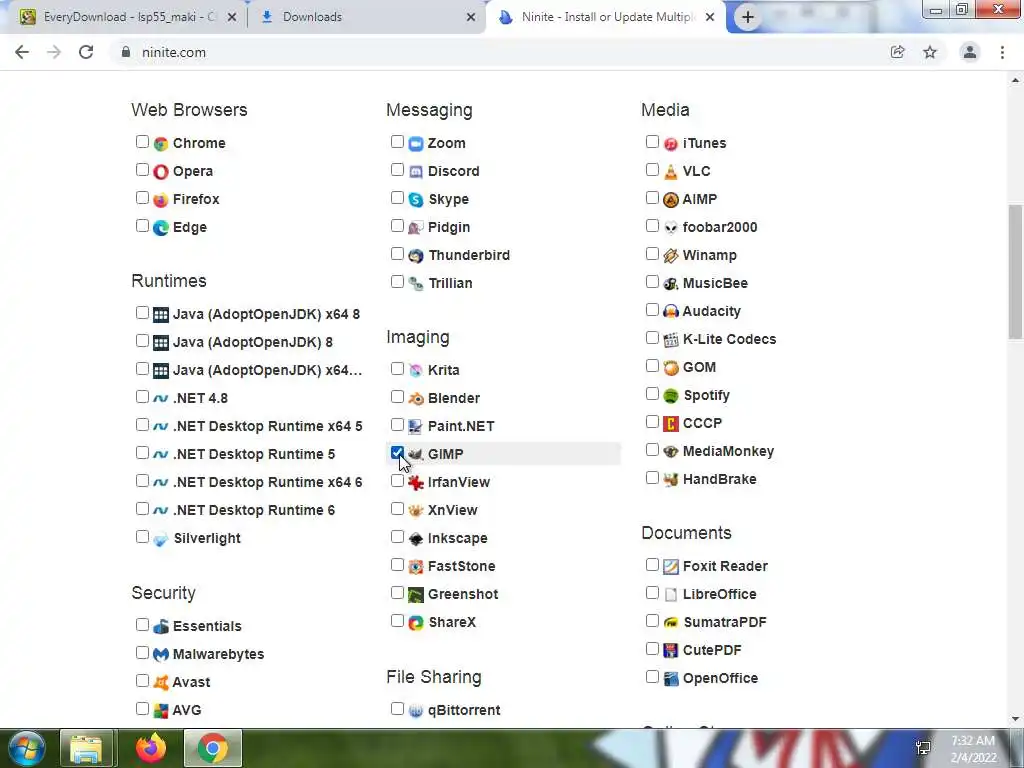Switch to the Downloads tab
The height and width of the screenshot is (768, 1024).
click(x=366, y=17)
